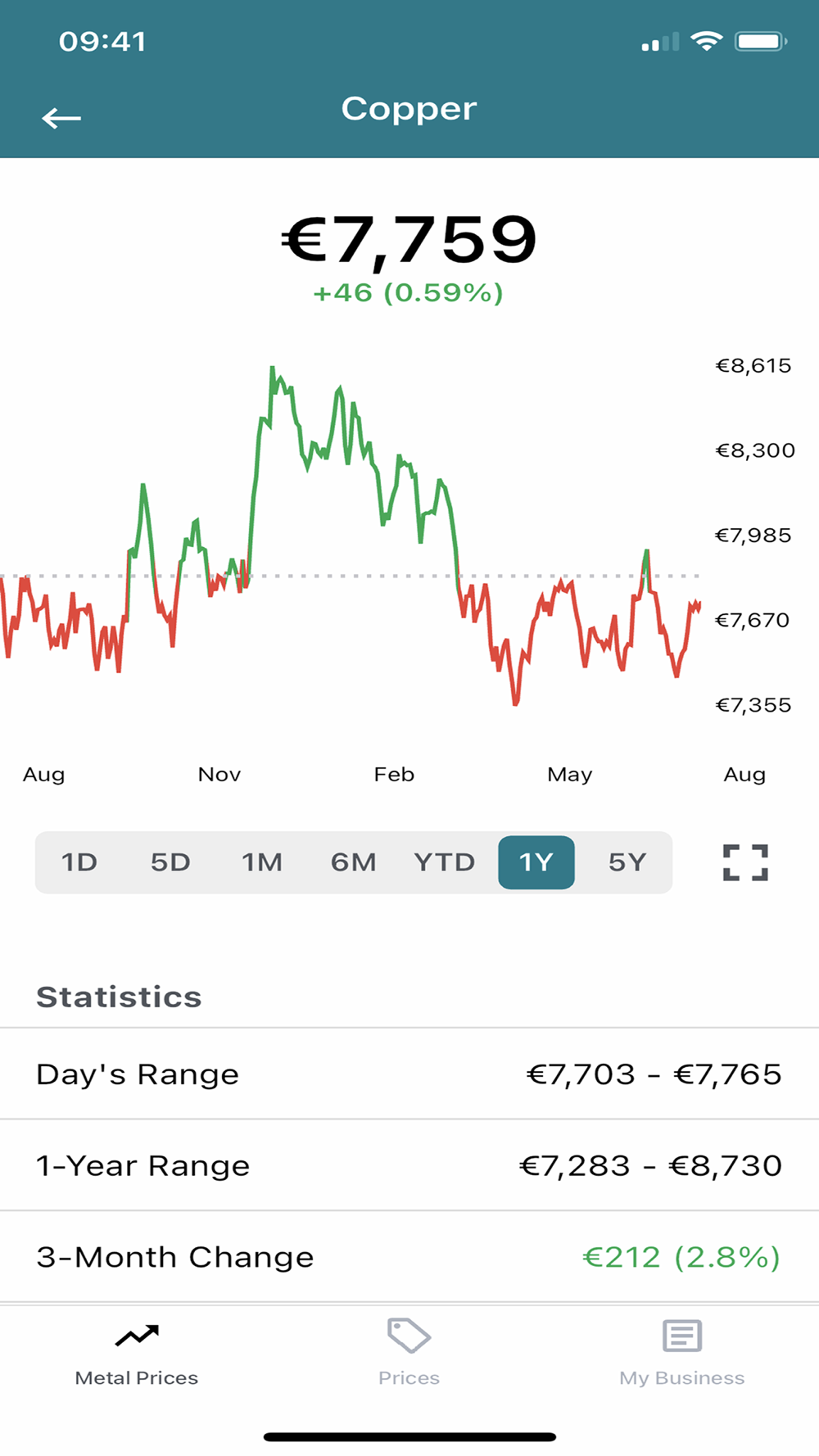The image size is (819, 1456).
Task: Tap the Prices tag icon
Action: click(x=409, y=1336)
